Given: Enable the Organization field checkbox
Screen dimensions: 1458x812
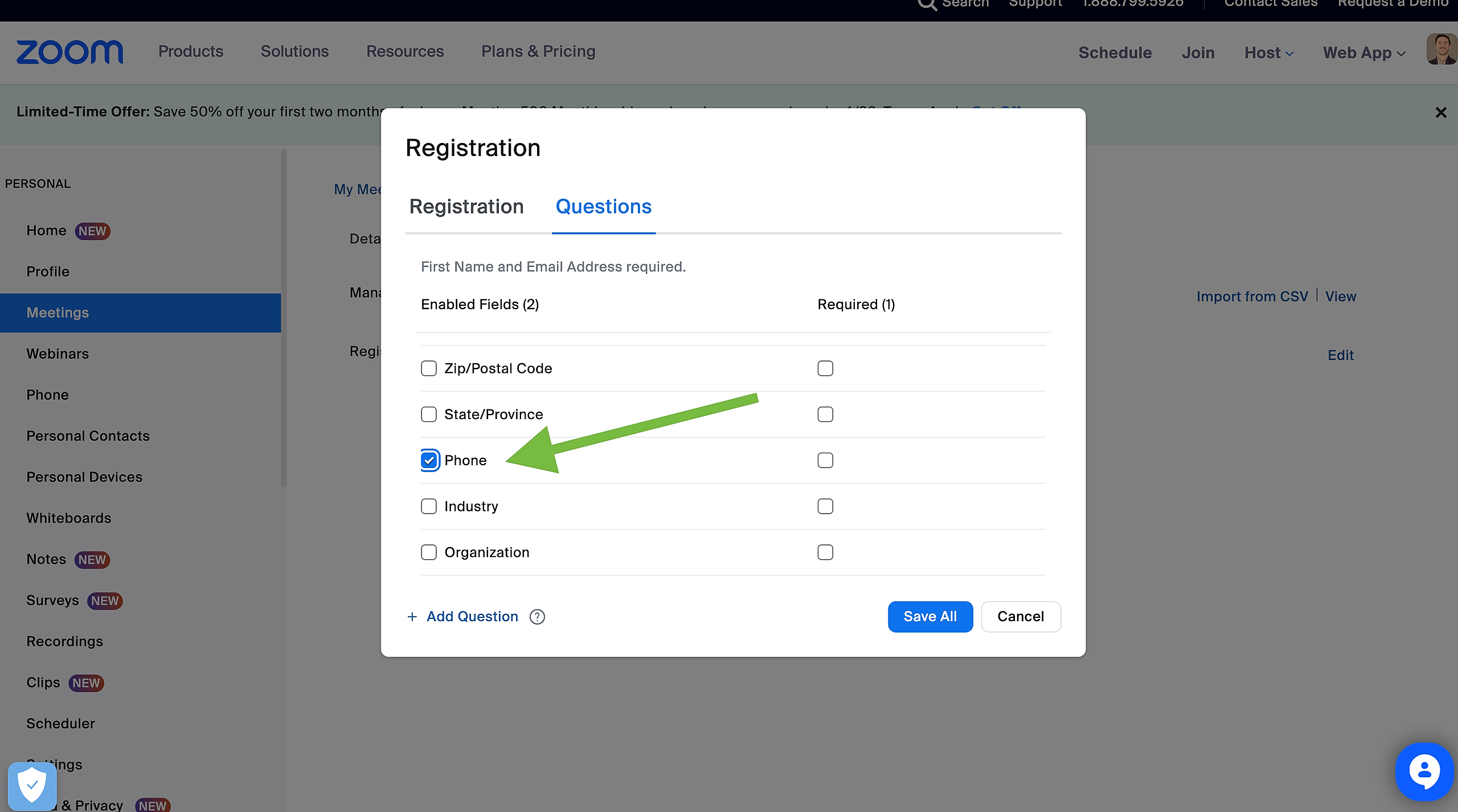Looking at the screenshot, I should tap(429, 552).
